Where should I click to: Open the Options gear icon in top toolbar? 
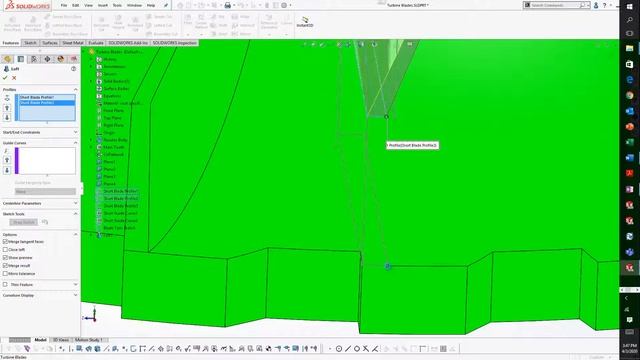click(x=284, y=5)
